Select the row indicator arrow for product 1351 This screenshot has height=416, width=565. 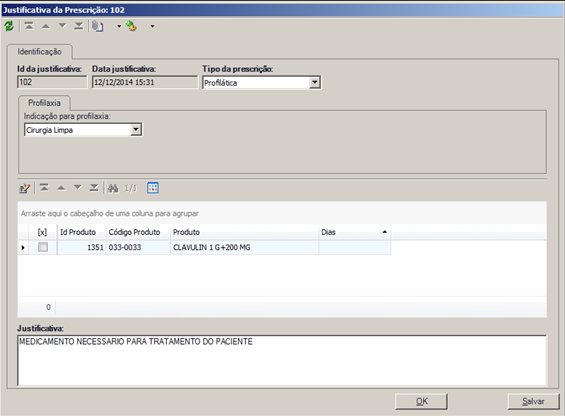click(23, 248)
